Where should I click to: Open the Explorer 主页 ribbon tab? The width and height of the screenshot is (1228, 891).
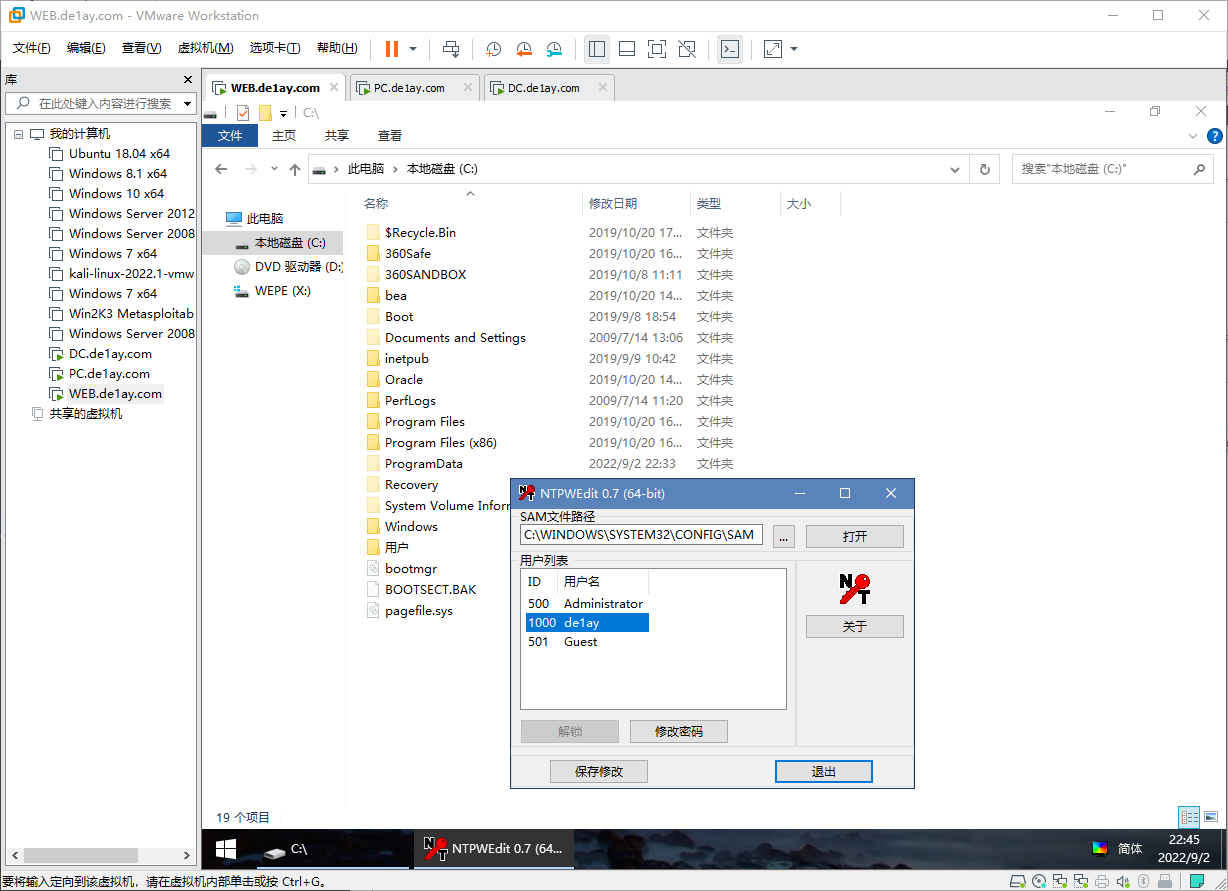point(284,136)
